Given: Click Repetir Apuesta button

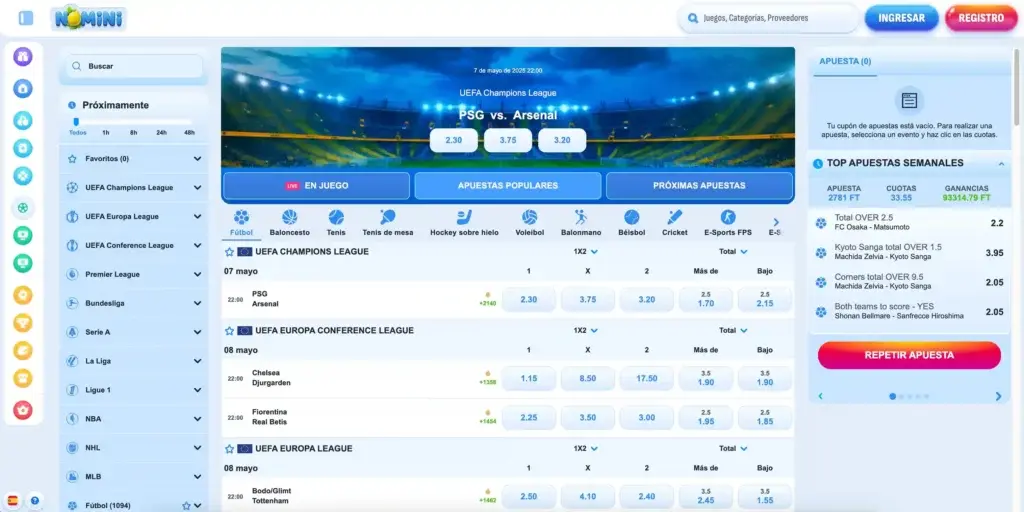Looking at the screenshot, I should coord(909,355).
